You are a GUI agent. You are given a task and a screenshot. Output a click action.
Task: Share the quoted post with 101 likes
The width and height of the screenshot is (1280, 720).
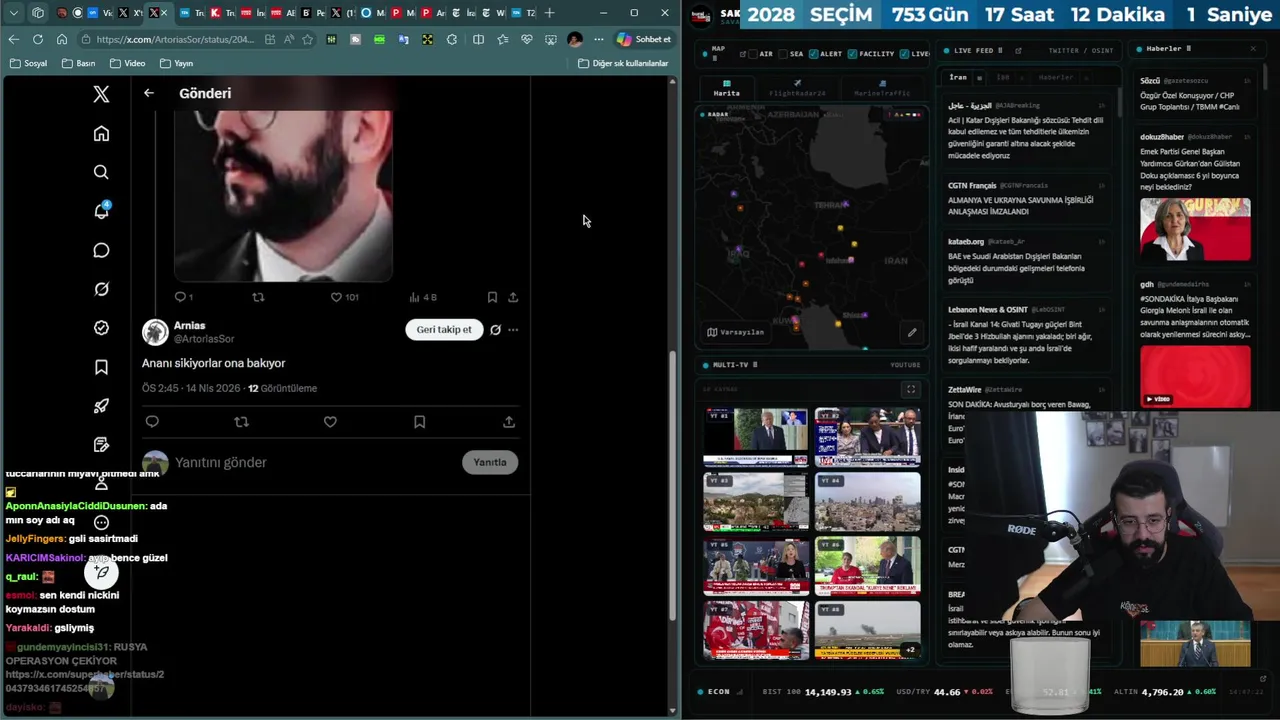(x=513, y=297)
